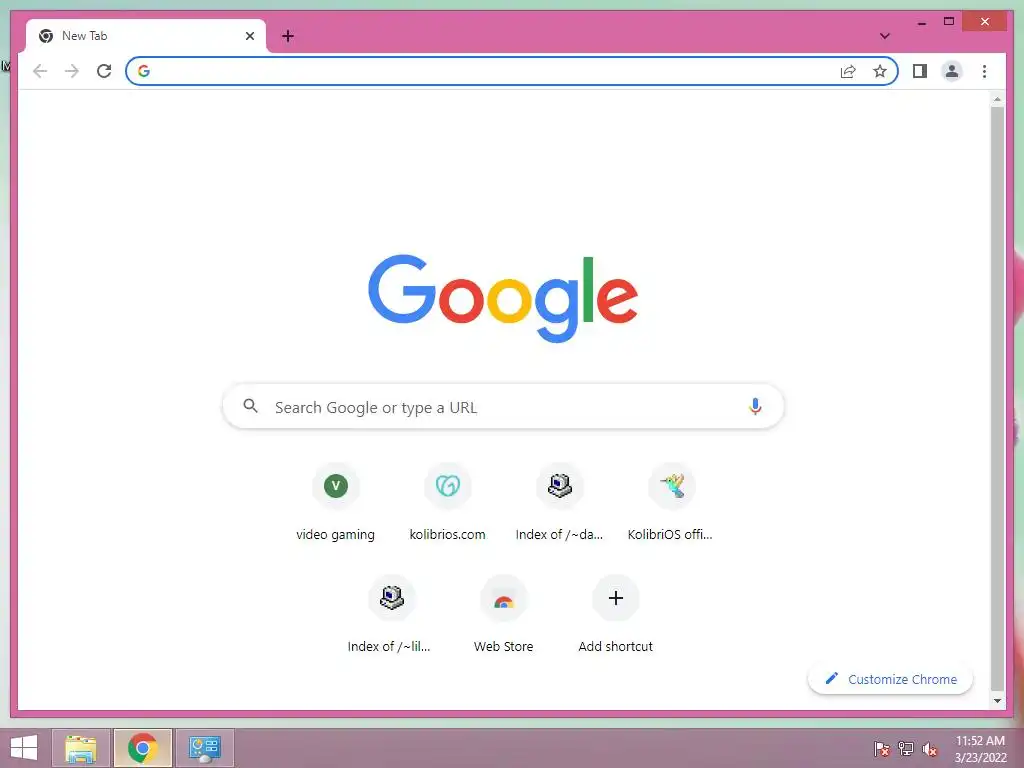
Task: Open the Index of /~lil... shortcut
Action: point(391,615)
